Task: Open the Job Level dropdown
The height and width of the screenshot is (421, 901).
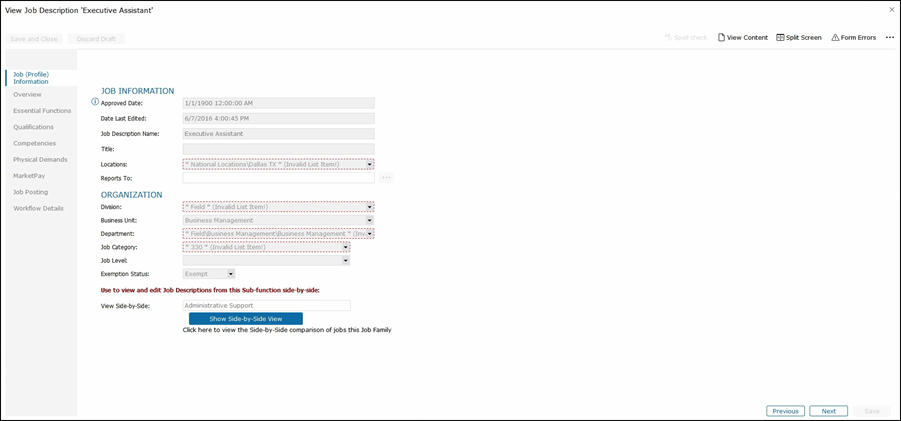Action: tap(346, 260)
